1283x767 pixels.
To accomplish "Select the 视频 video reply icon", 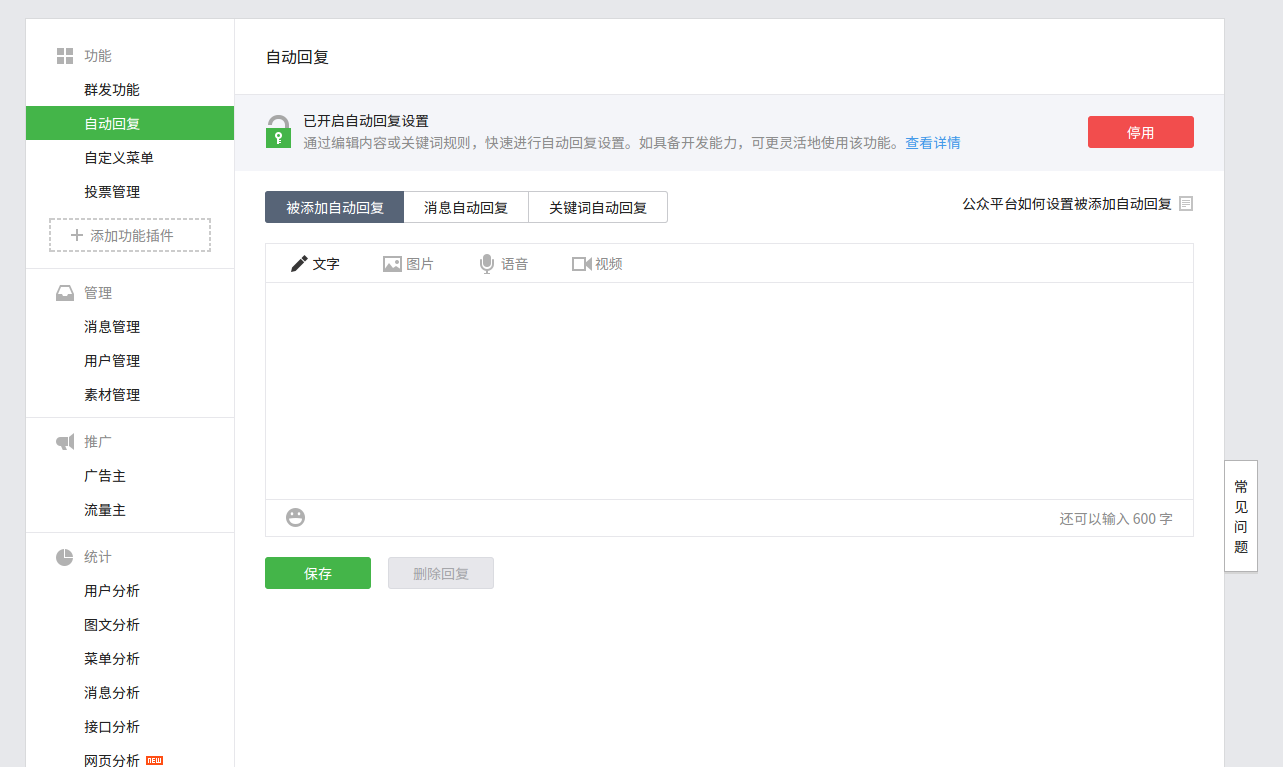I will pyautogui.click(x=580, y=263).
